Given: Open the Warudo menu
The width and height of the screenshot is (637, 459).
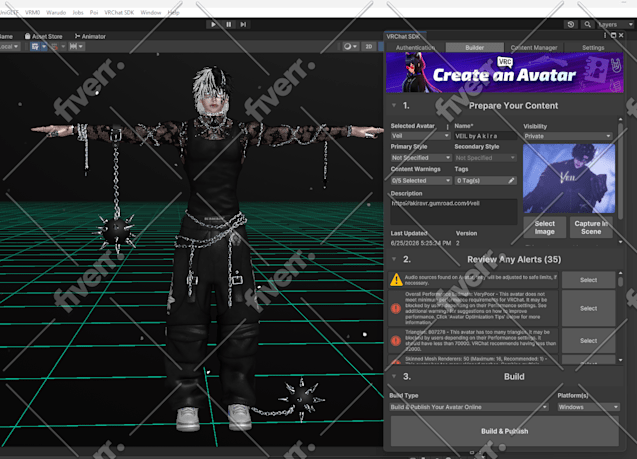Looking at the screenshot, I should tap(56, 13).
